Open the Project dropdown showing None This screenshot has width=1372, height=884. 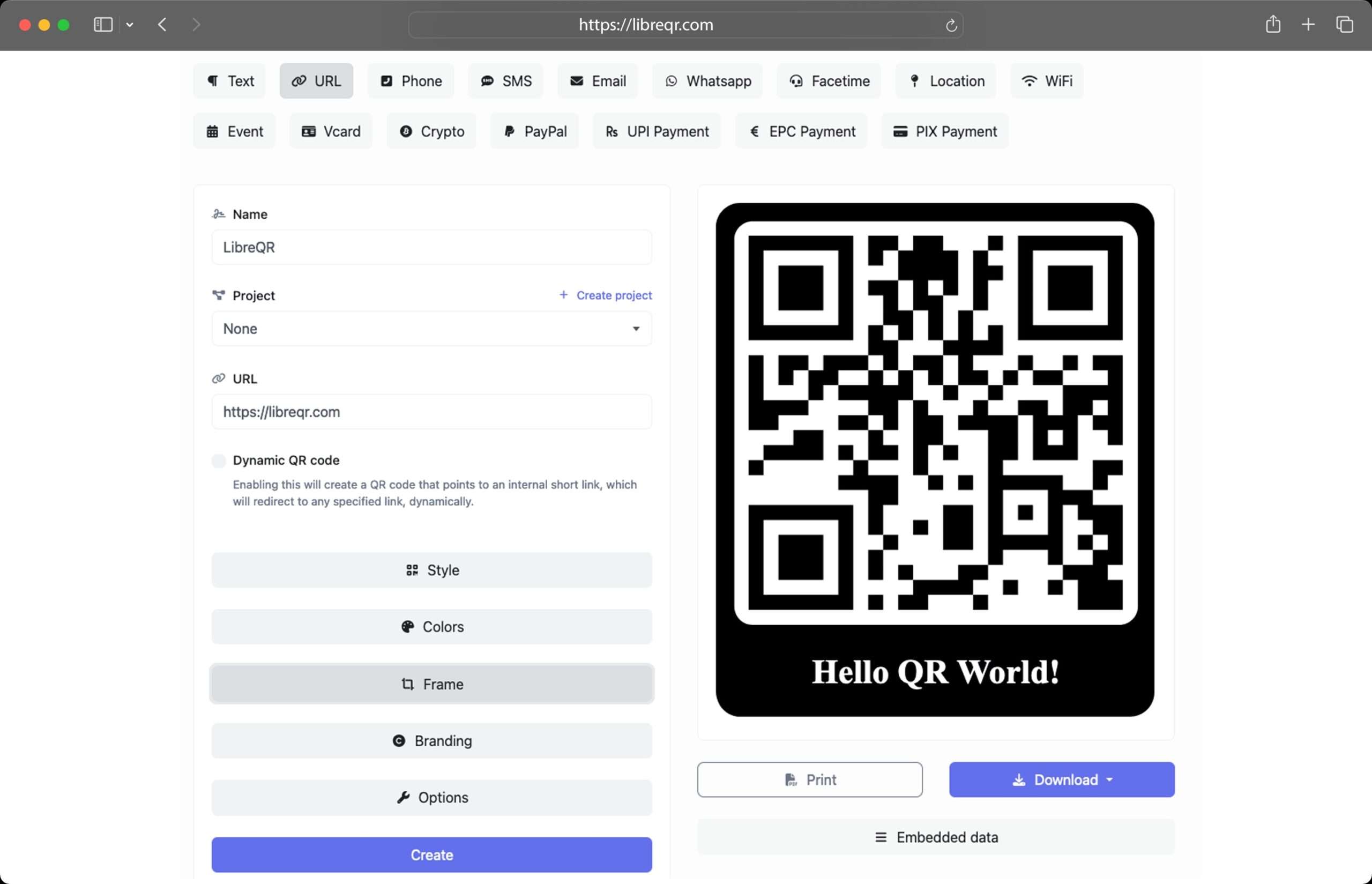click(431, 329)
